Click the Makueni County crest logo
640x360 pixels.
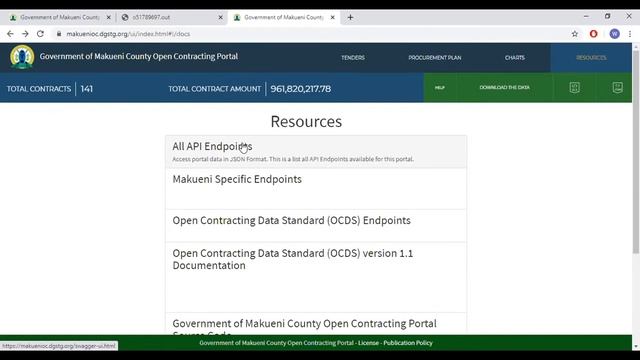coord(22,57)
